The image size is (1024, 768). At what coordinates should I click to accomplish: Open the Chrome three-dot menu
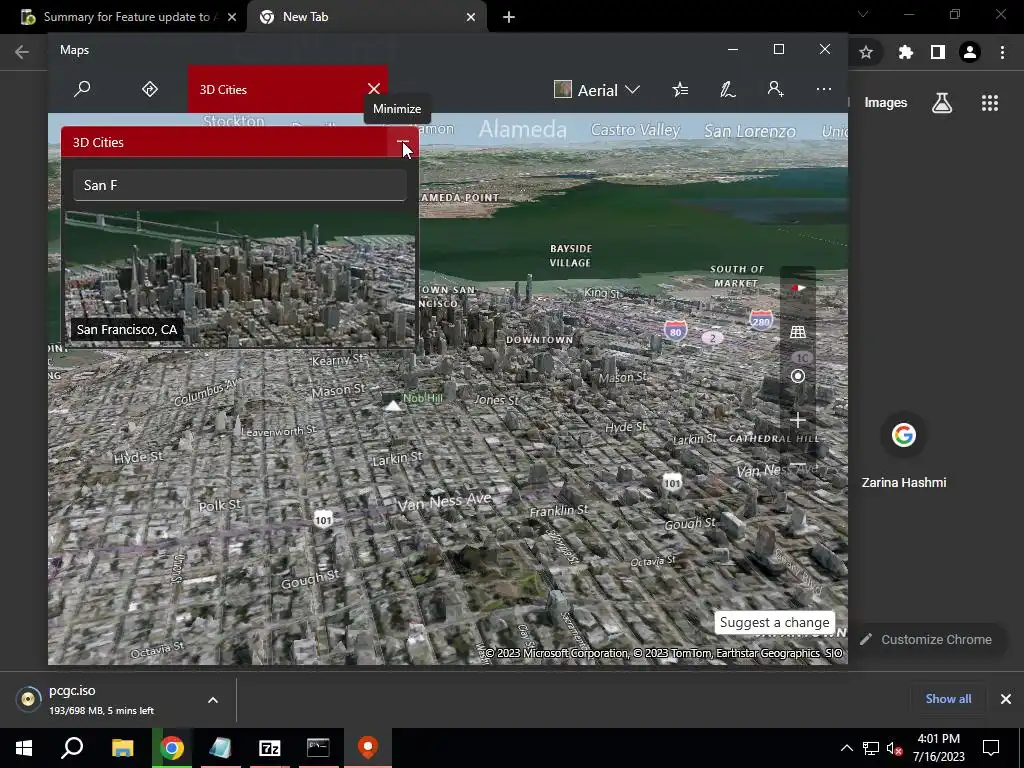click(1002, 52)
